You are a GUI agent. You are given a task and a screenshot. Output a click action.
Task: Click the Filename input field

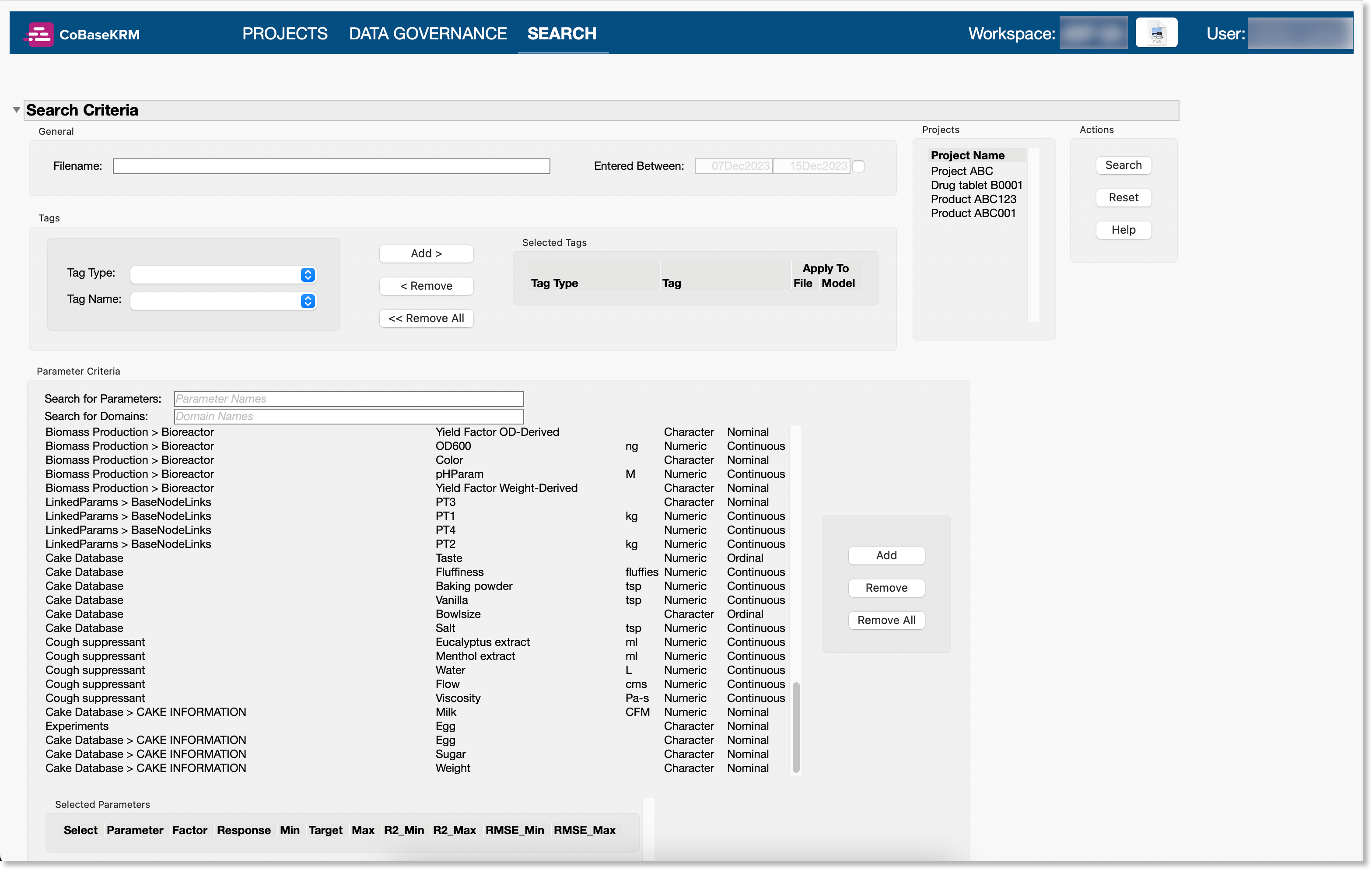pyautogui.click(x=331, y=166)
